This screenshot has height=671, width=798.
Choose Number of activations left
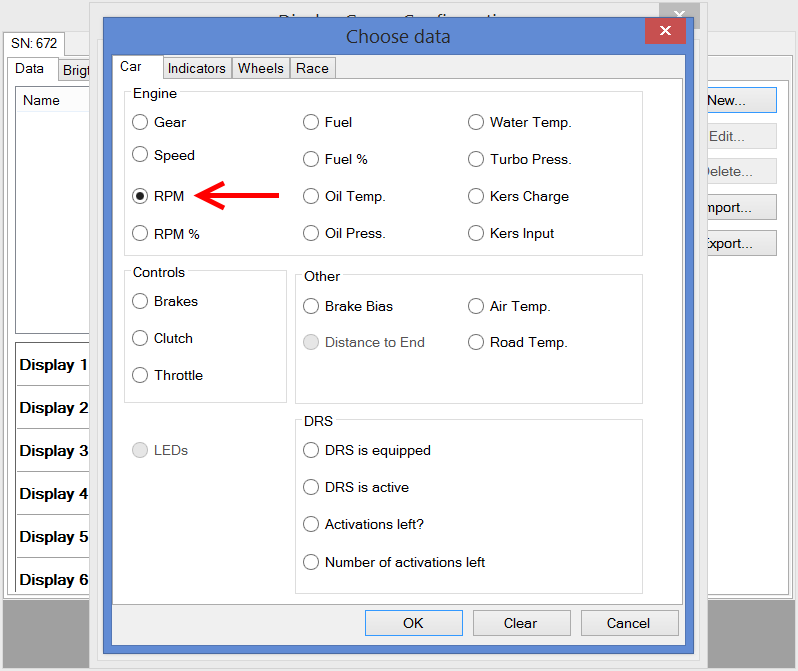coord(311,562)
